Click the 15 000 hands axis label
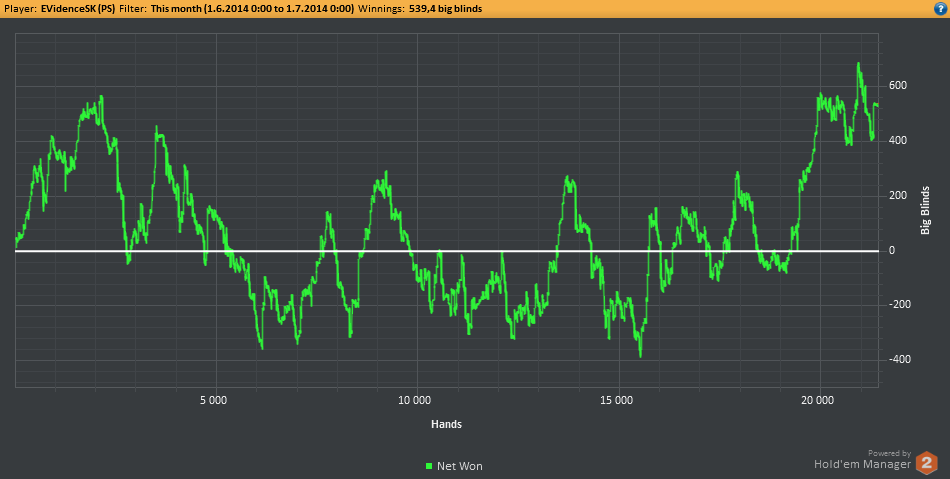950x479 pixels. [x=616, y=401]
